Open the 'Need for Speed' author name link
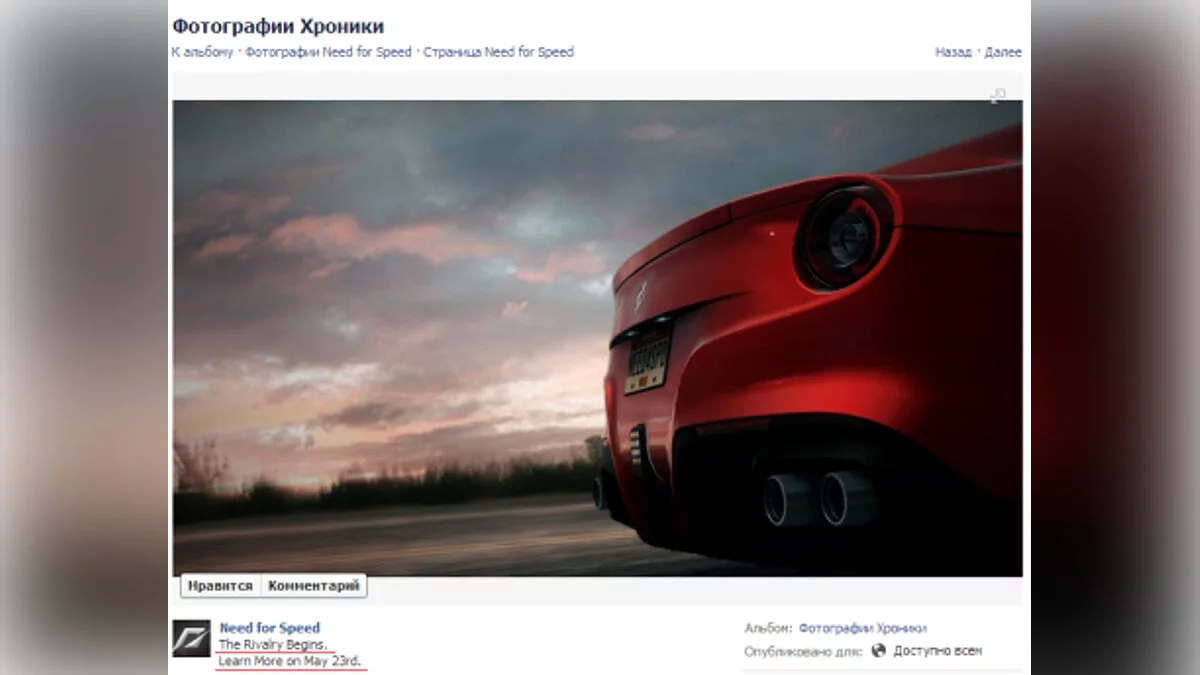Screen dimensions: 1200x675 (270, 628)
